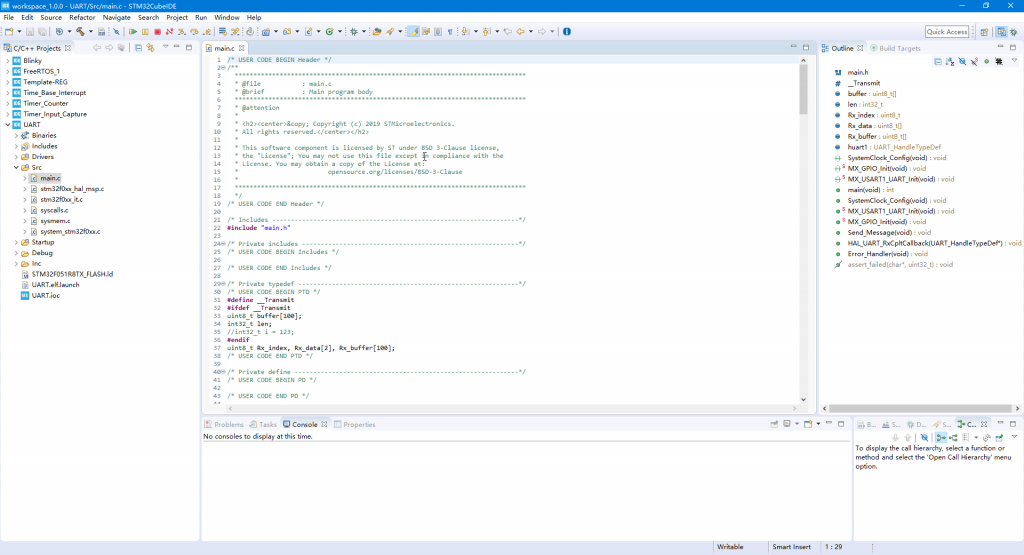Minimize the Console panel
Viewport: 1024px width, 555px height.
point(829,424)
